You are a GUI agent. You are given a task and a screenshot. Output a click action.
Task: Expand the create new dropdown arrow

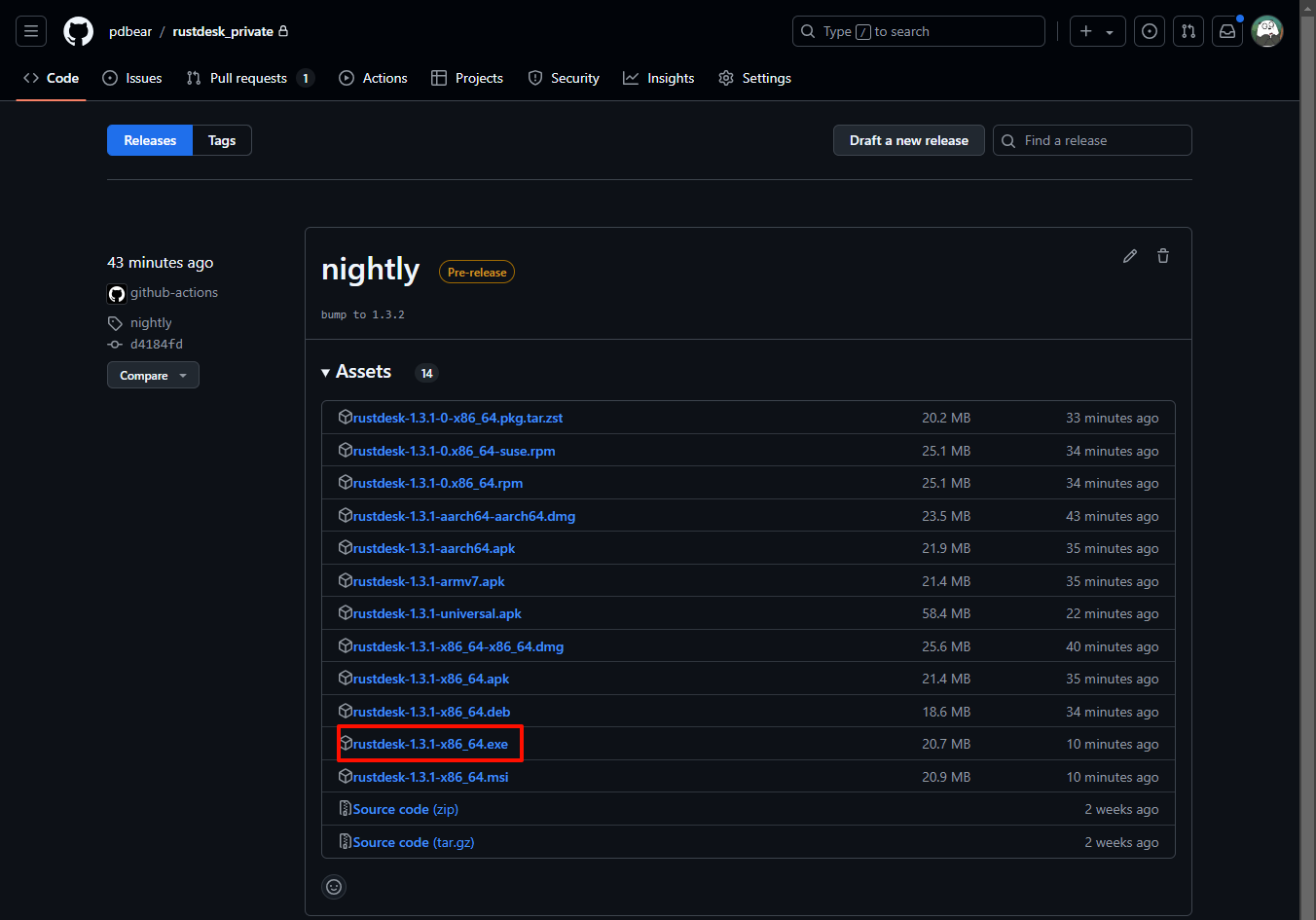[1110, 31]
